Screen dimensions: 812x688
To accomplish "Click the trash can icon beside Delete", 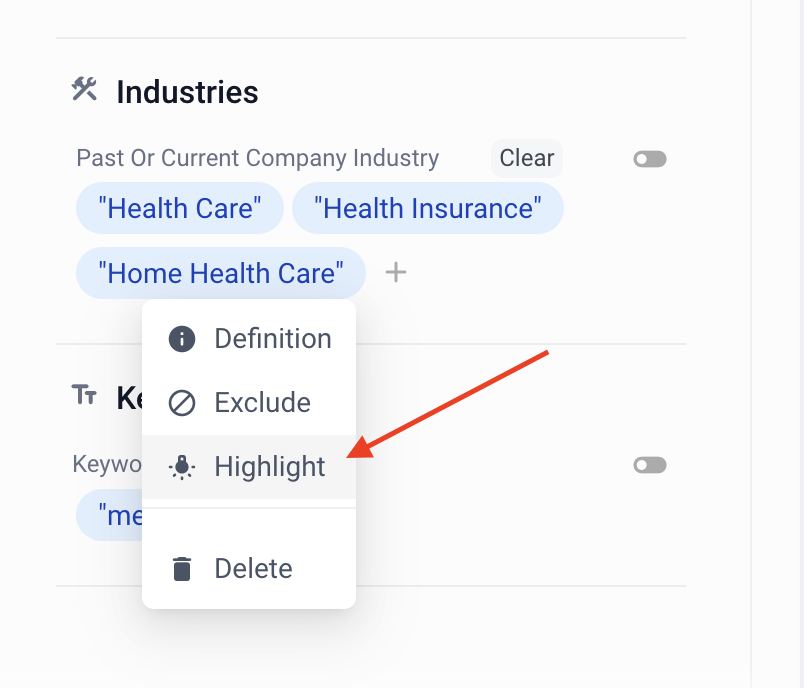I will [181, 569].
